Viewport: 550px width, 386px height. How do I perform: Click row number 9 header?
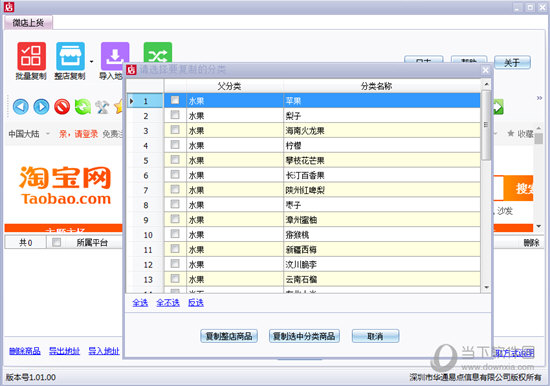tap(145, 220)
